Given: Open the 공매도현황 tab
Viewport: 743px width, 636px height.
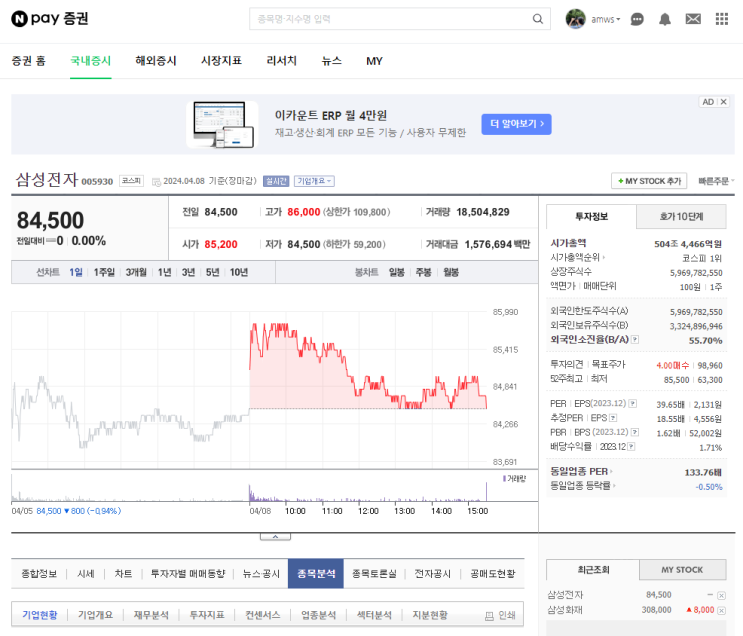Looking at the screenshot, I should point(492,574).
